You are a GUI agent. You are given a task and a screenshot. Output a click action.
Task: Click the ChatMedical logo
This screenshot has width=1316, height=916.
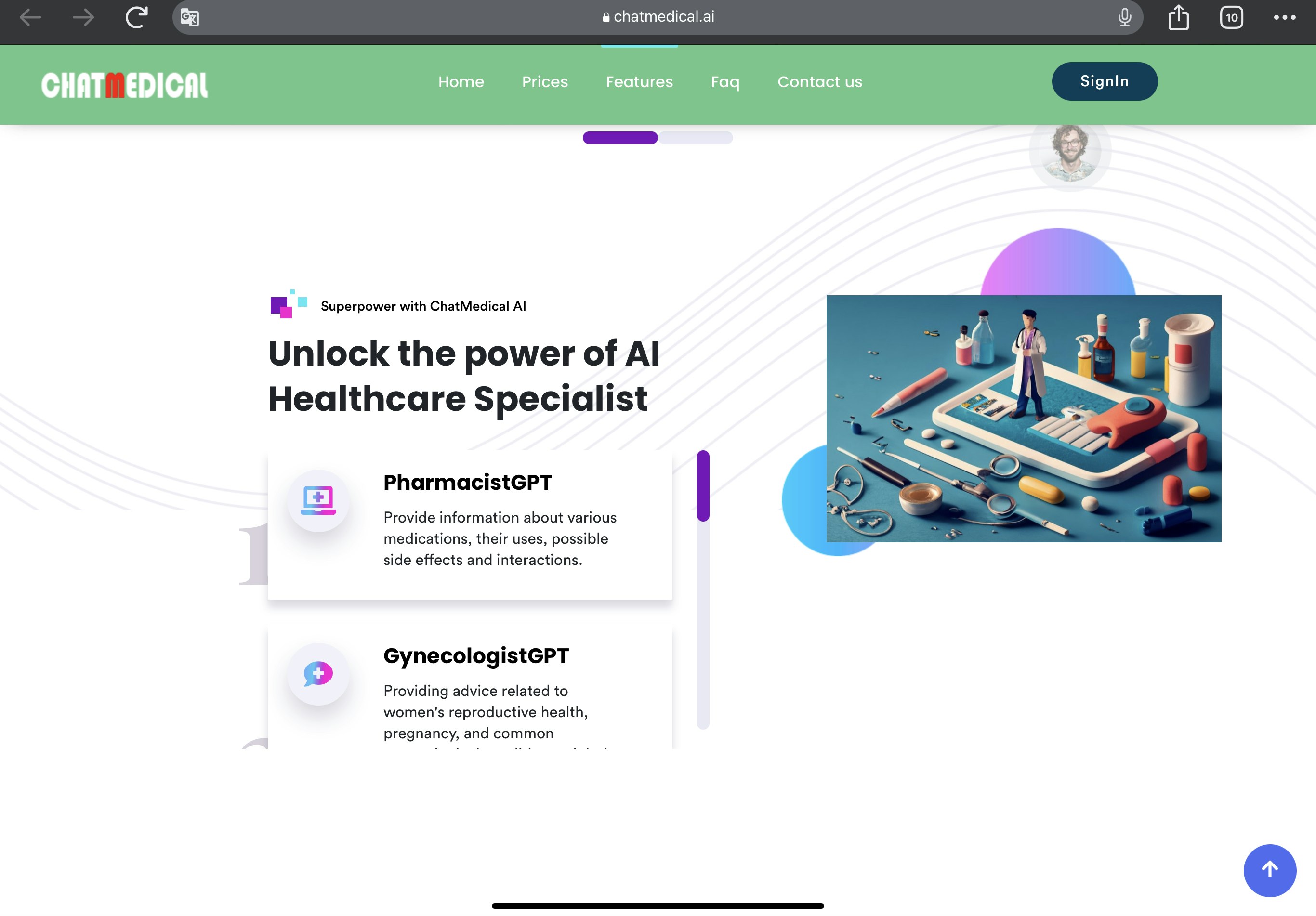(124, 85)
